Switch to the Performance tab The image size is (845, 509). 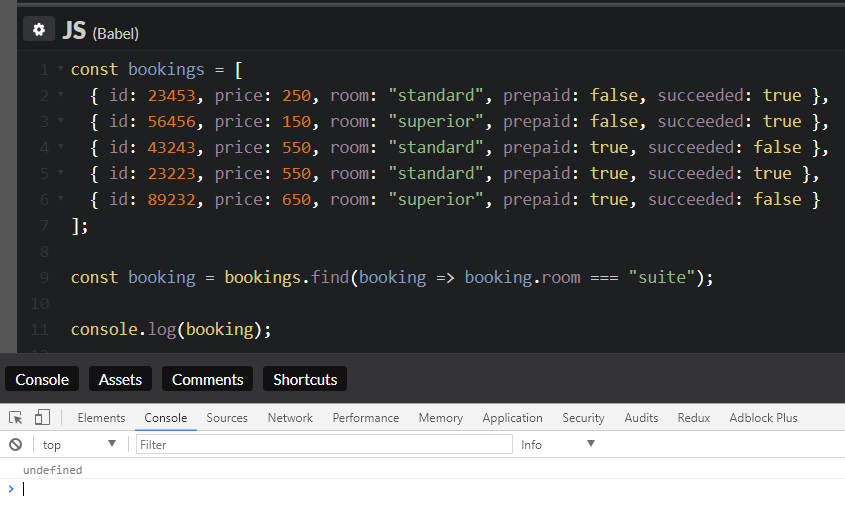(365, 417)
